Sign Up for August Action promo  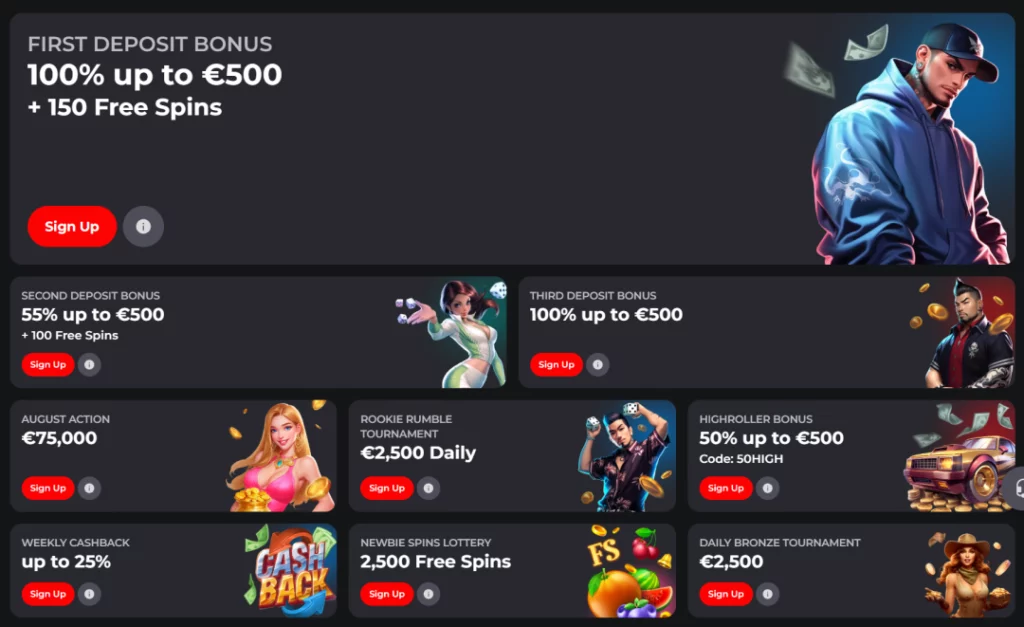pyautogui.click(x=48, y=488)
